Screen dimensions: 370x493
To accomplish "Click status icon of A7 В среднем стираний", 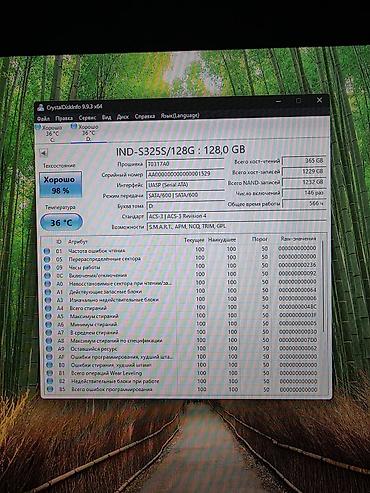I will coord(49,333).
